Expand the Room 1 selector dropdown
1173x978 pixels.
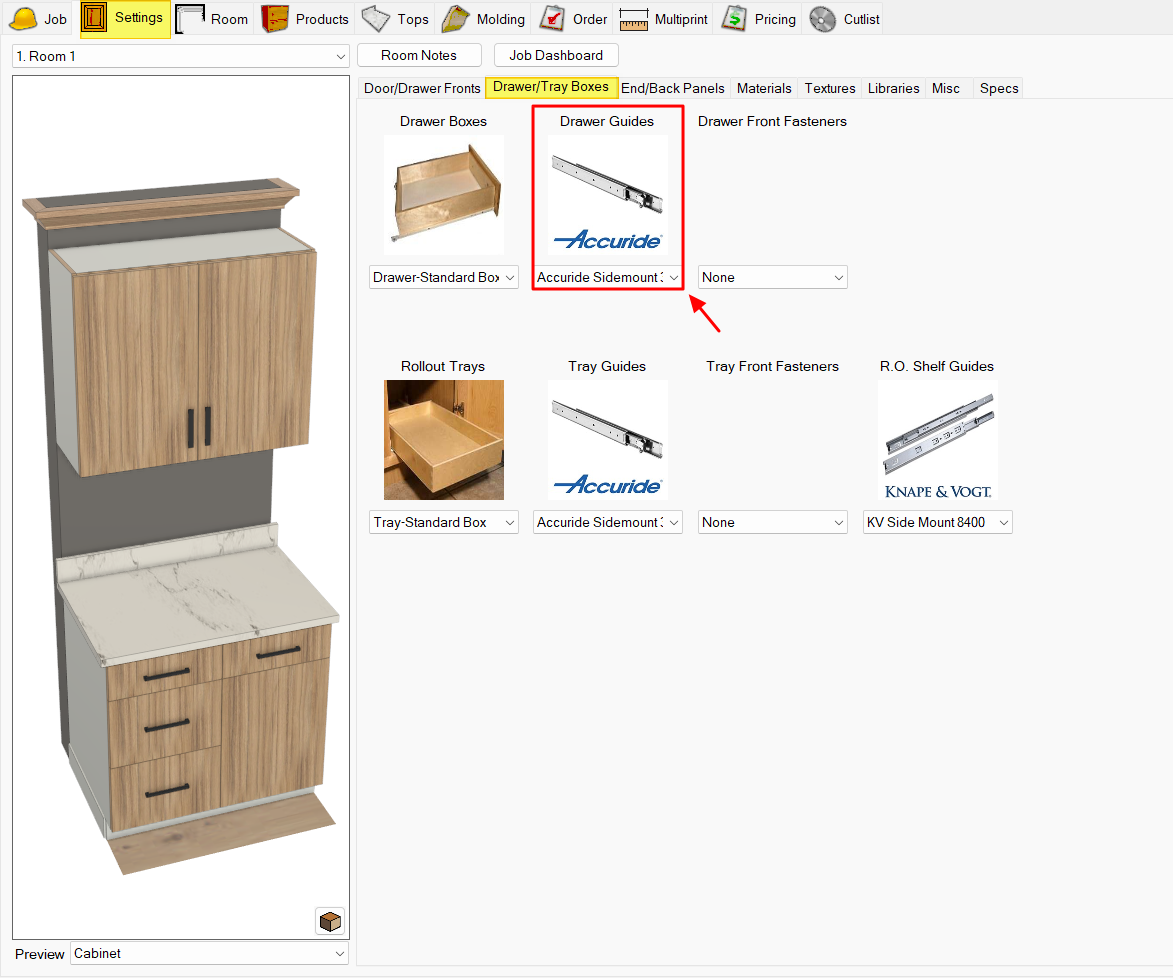181,56
